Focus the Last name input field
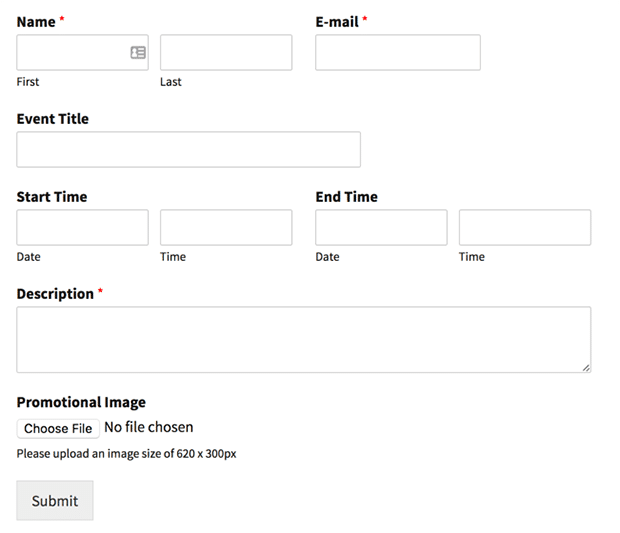The height and width of the screenshot is (533, 620). pyautogui.click(x=226, y=53)
